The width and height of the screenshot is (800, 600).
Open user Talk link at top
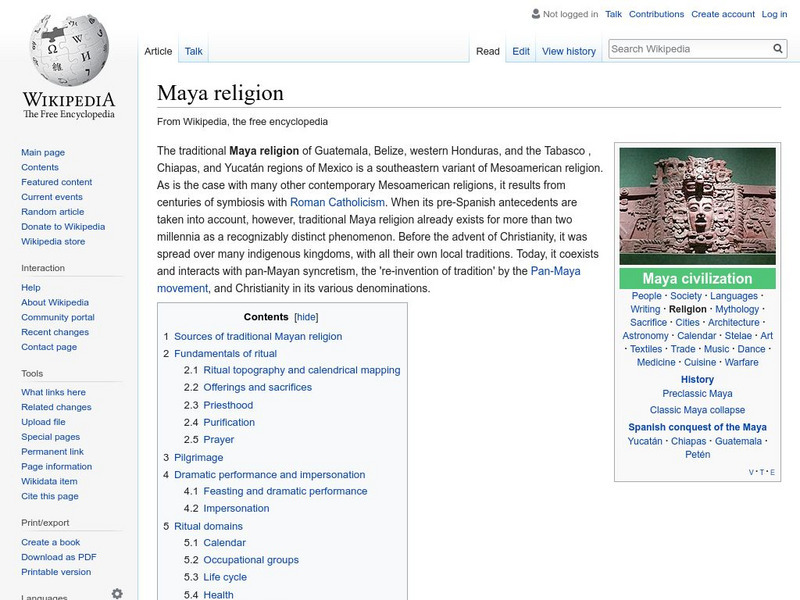pos(613,14)
